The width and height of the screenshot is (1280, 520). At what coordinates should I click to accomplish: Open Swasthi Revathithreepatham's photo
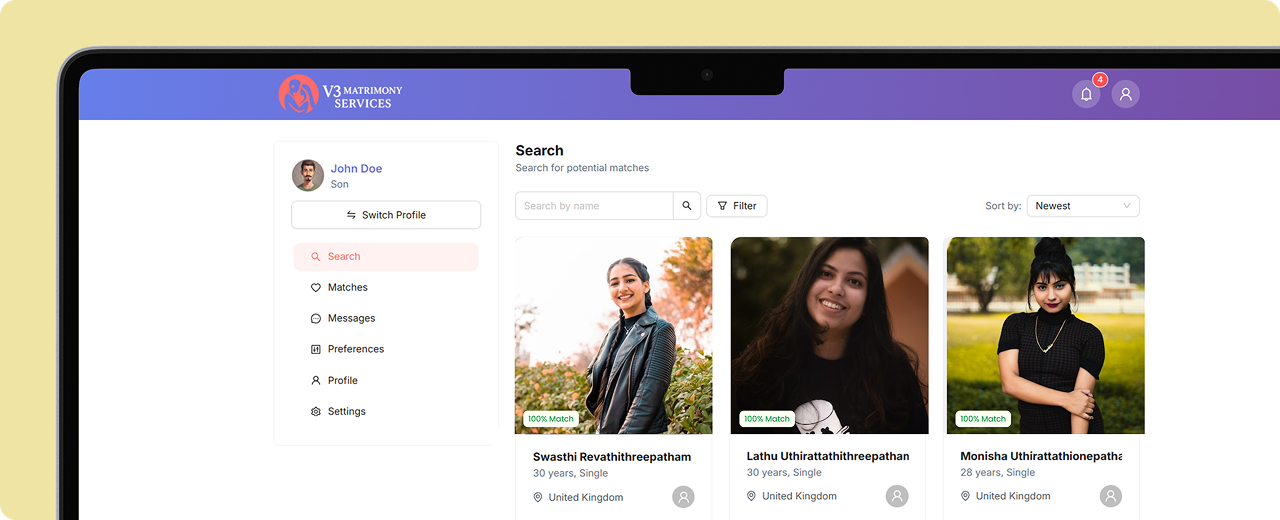(614, 335)
